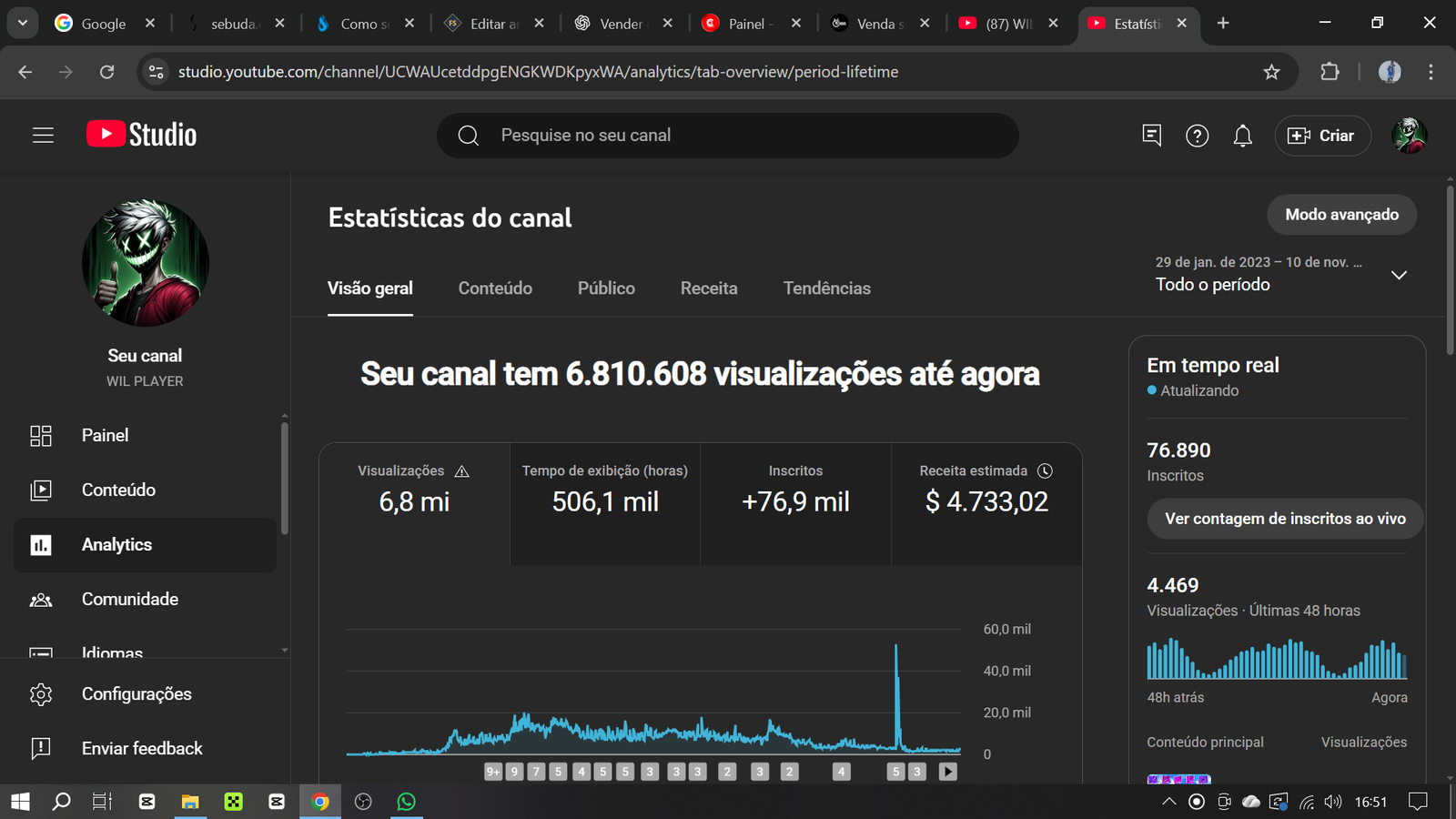This screenshot has width=1456, height=819.
Task: Open the Chrome profile avatar
Action: coord(1390,72)
